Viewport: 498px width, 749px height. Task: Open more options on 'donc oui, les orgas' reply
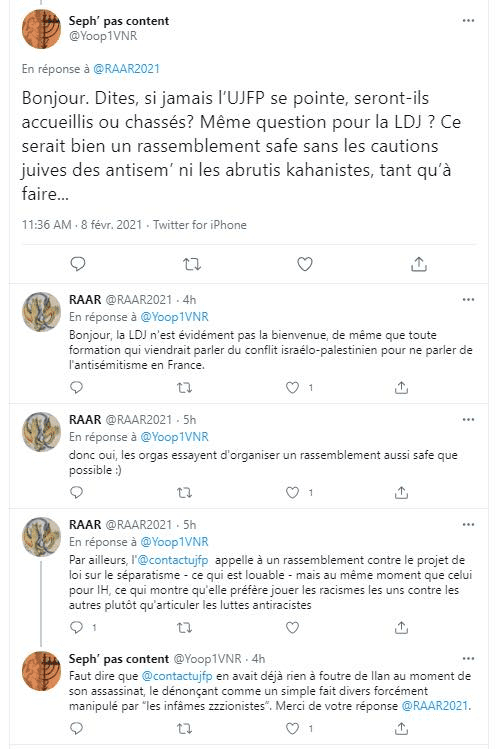(468, 419)
